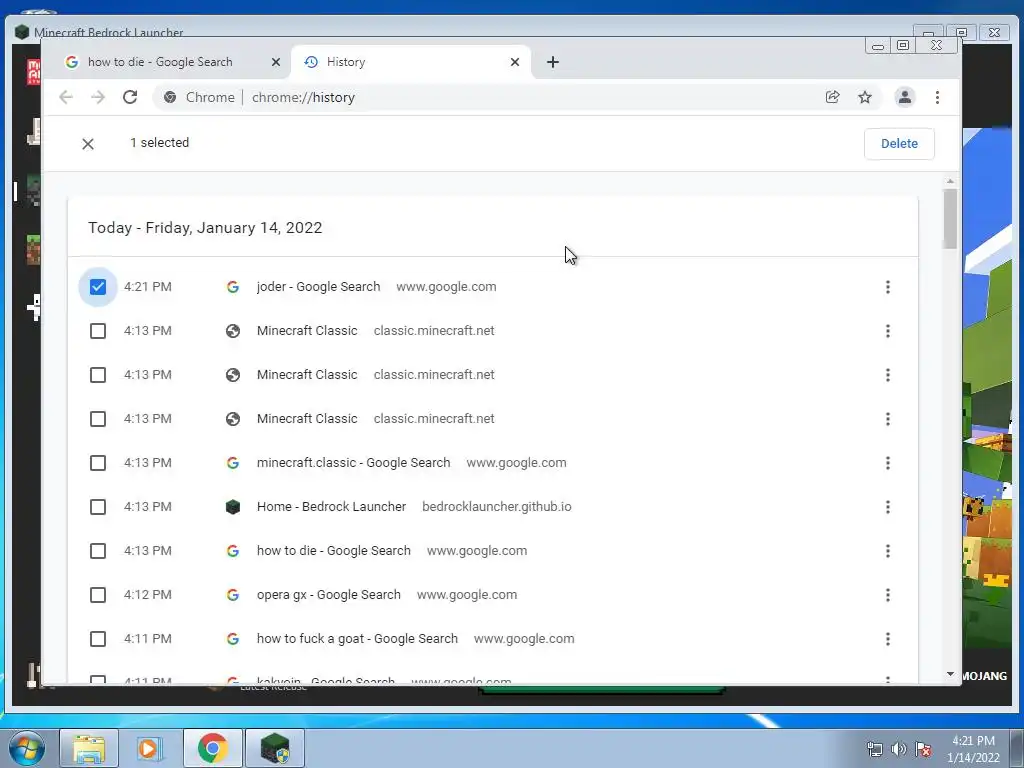The width and height of the screenshot is (1024, 768).
Task: Reload the Chrome history page
Action: [x=130, y=97]
